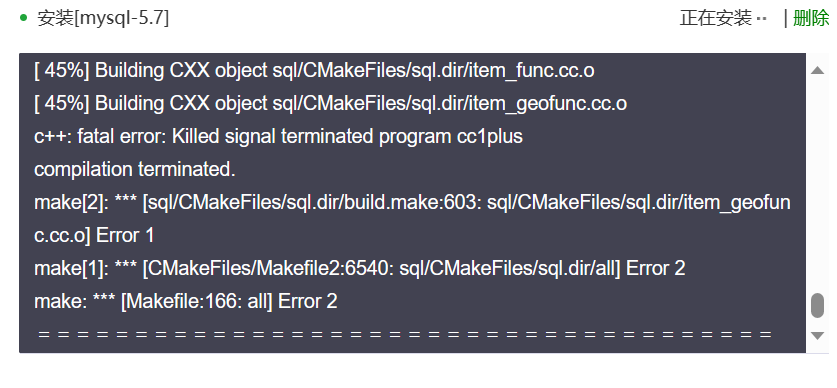The height and width of the screenshot is (388, 837).
Task: Select the 安装[mysql-5.7] task title
Action: pos(103,19)
